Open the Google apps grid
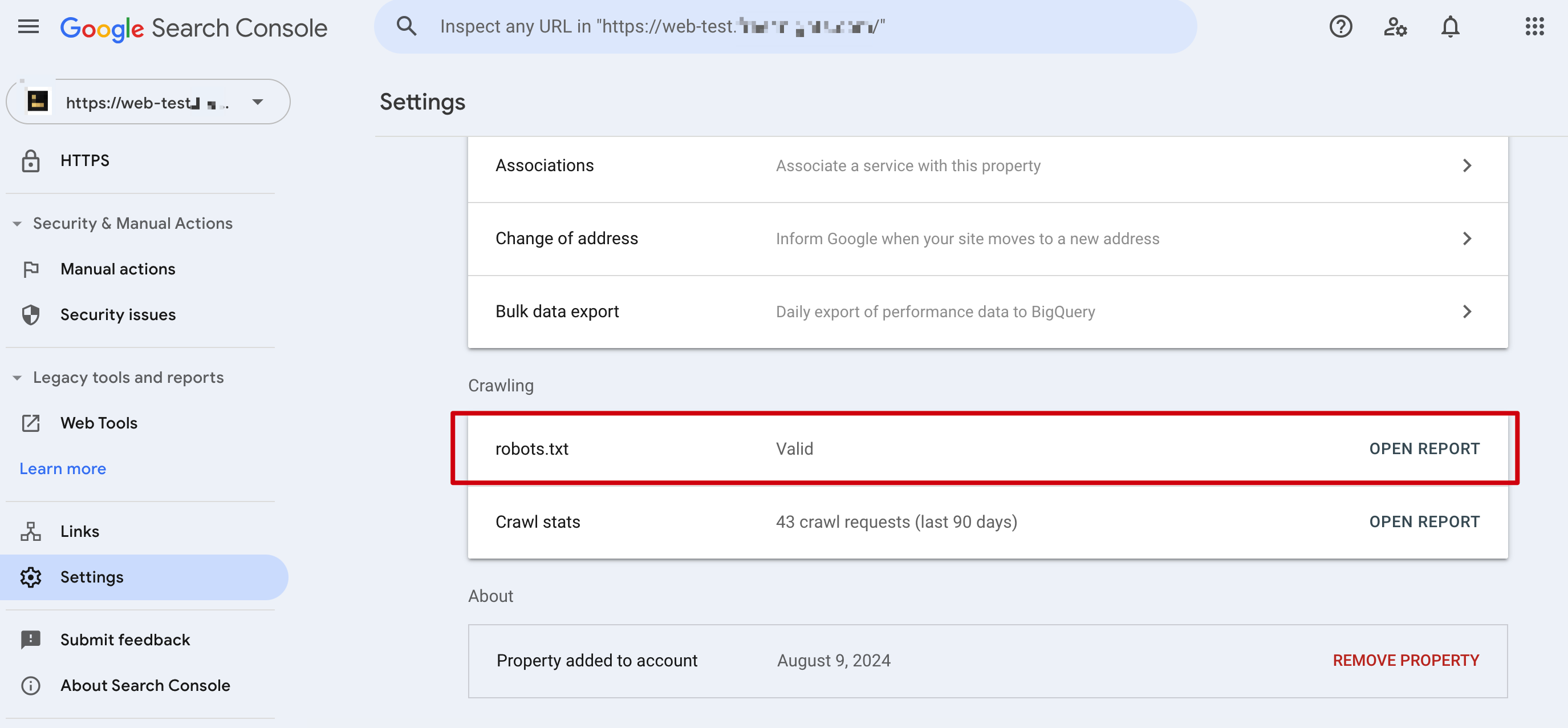The image size is (1568, 728). pos(1534,27)
